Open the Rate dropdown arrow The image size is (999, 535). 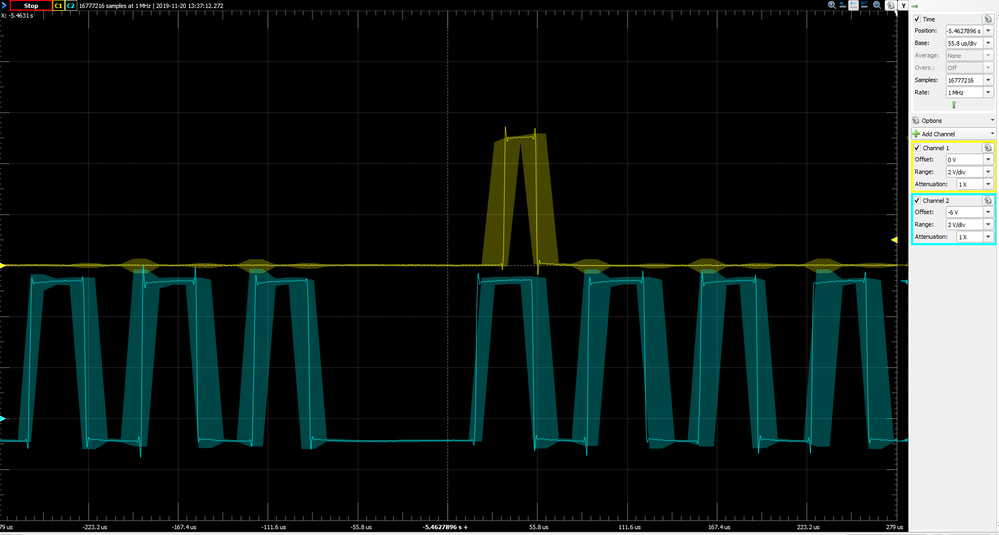988,92
